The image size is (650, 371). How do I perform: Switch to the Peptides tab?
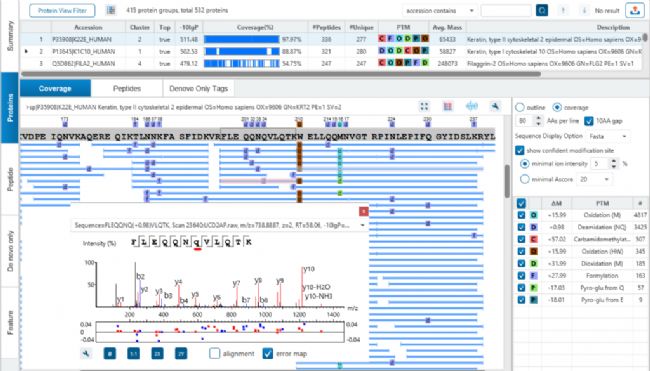pyautogui.click(x=127, y=88)
